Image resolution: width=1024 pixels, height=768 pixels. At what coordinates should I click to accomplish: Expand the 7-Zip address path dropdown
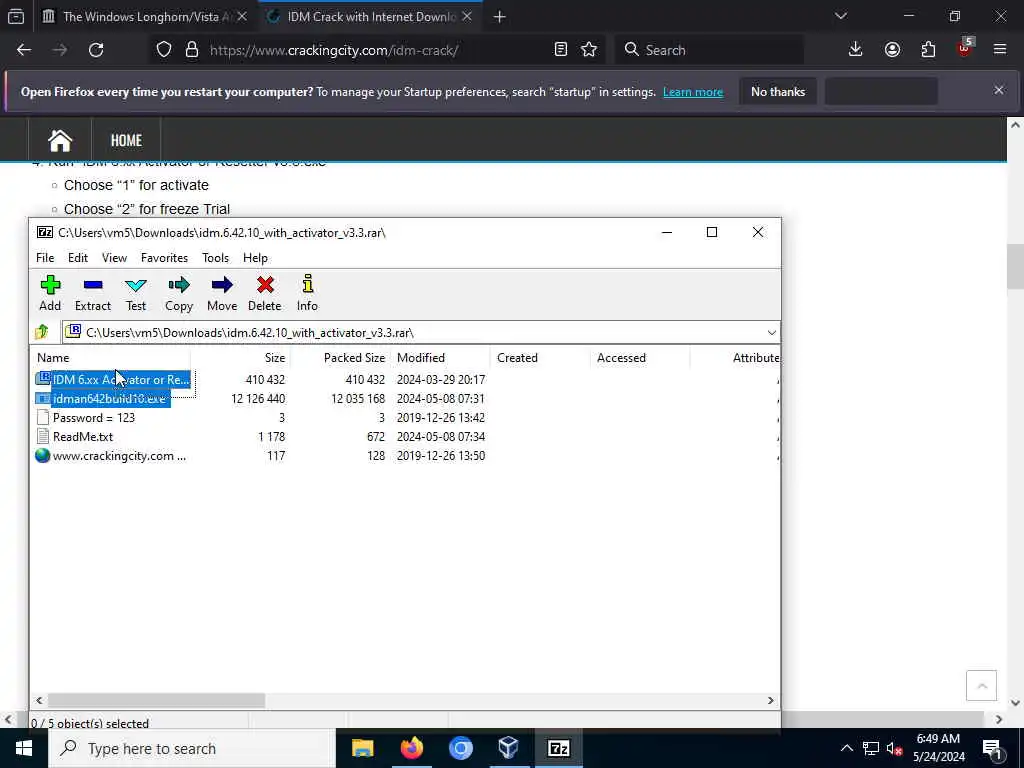pos(771,333)
